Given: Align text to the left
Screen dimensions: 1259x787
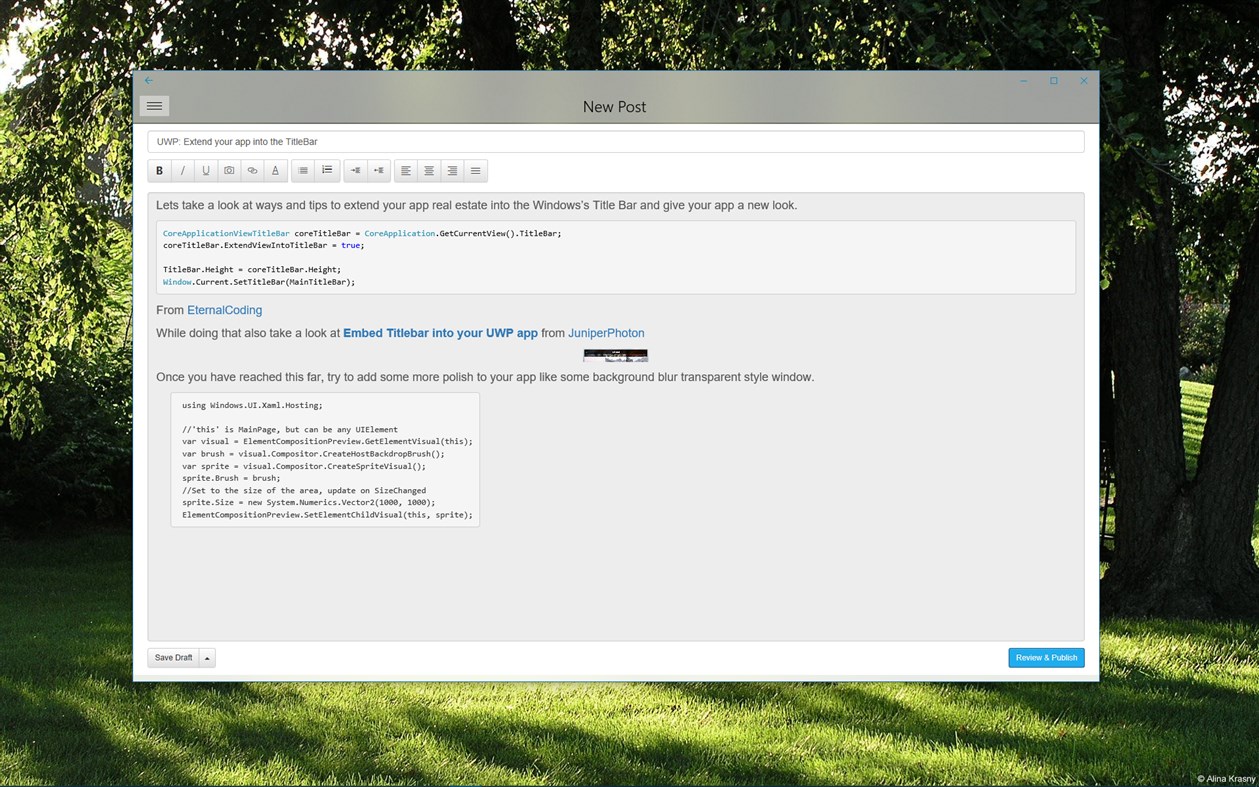Looking at the screenshot, I should [x=405, y=170].
